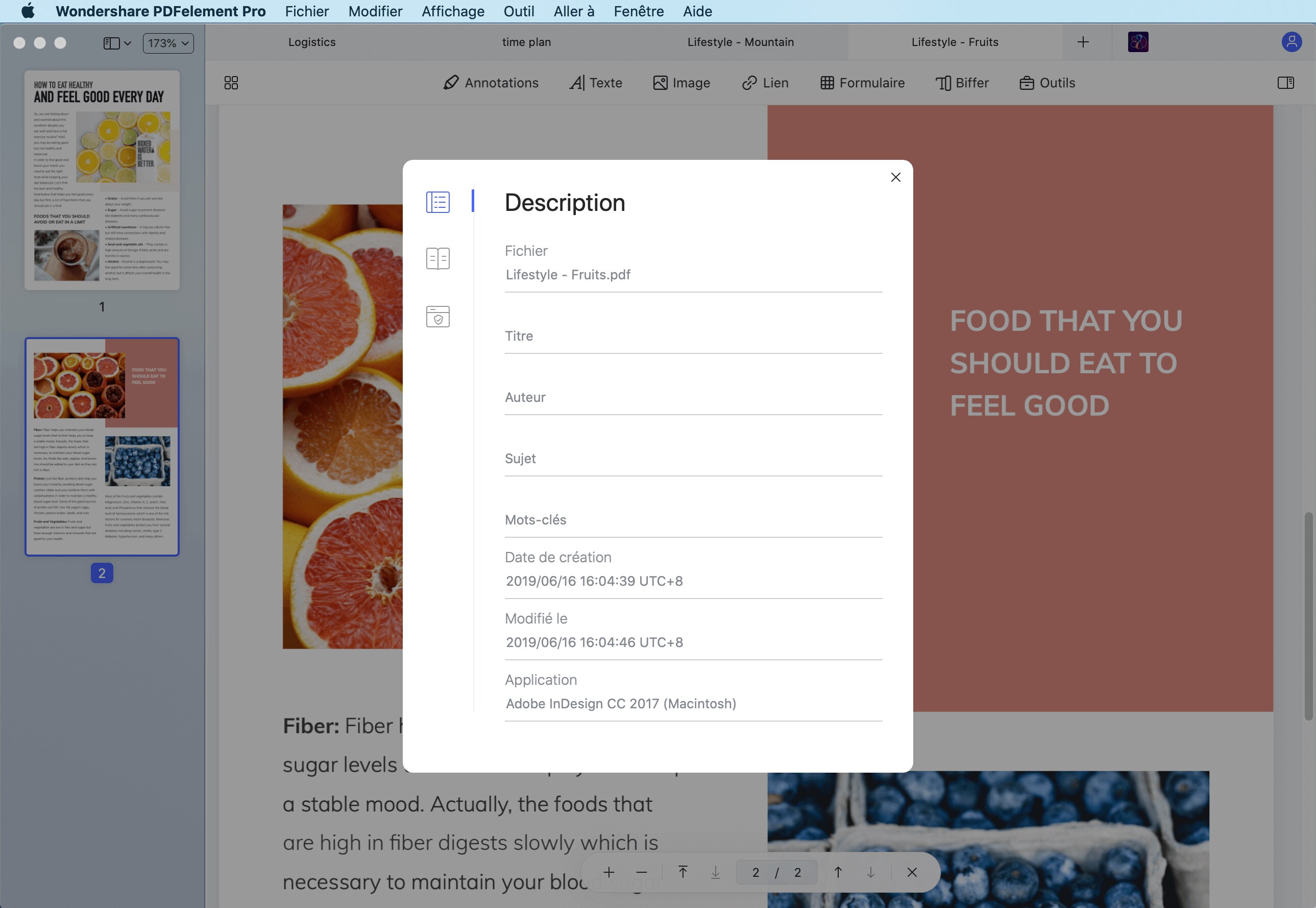The height and width of the screenshot is (908, 1316).
Task: Toggle the thumbnail sidebar visibility
Action: pyautogui.click(x=111, y=43)
